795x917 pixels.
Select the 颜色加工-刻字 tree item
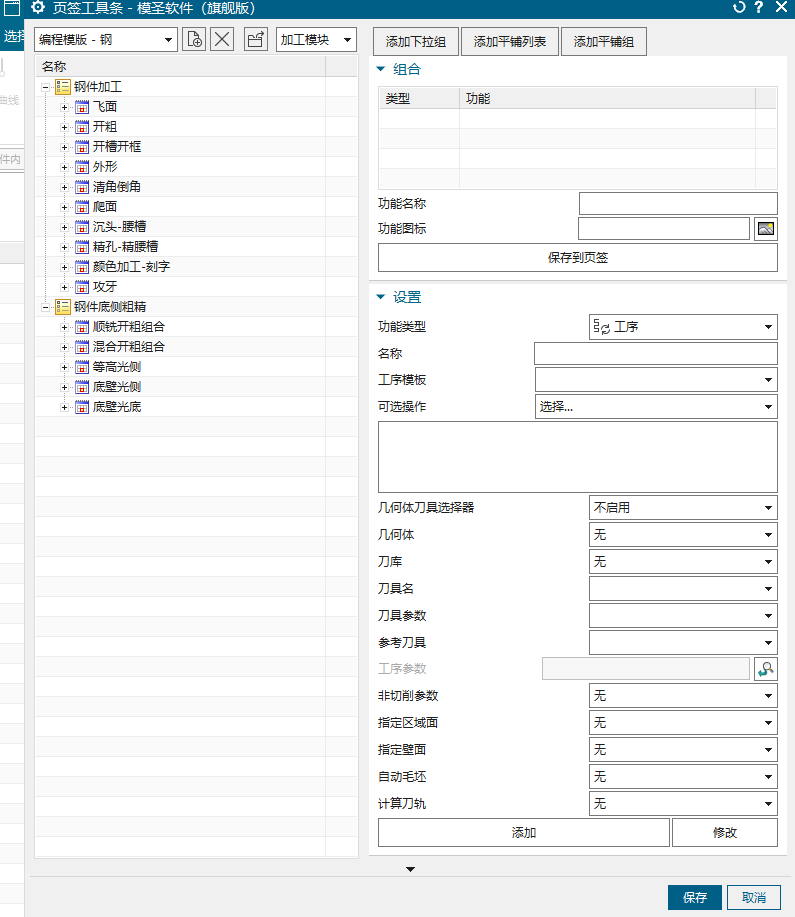(x=131, y=267)
